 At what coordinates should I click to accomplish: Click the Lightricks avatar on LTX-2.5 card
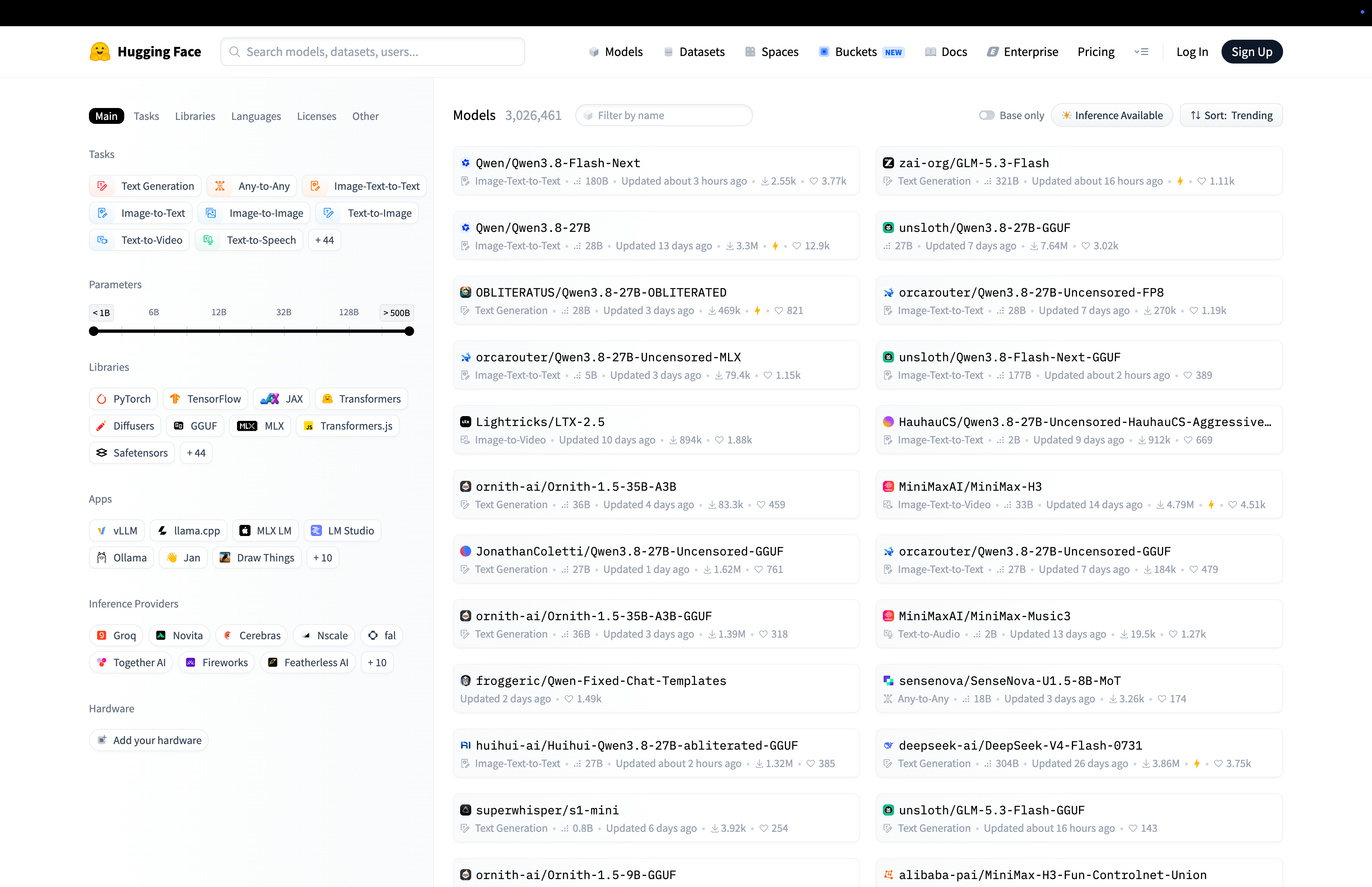tap(465, 422)
